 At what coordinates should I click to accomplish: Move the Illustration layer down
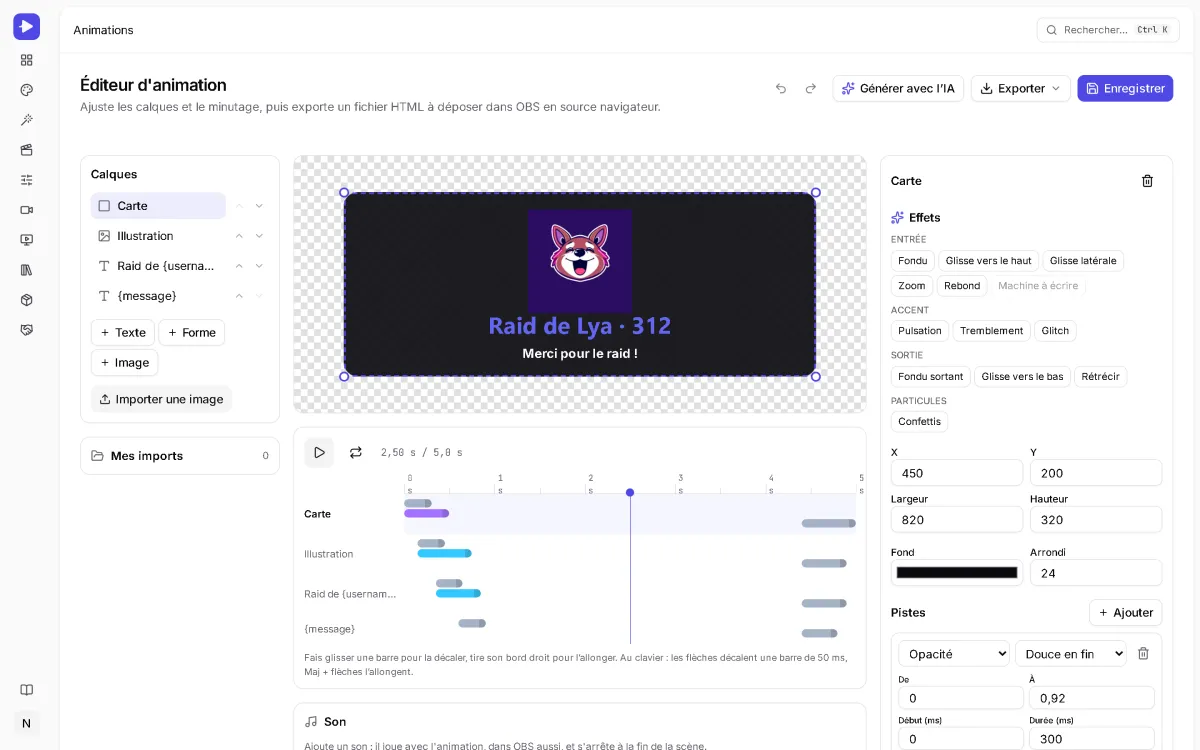pyautogui.click(x=259, y=236)
